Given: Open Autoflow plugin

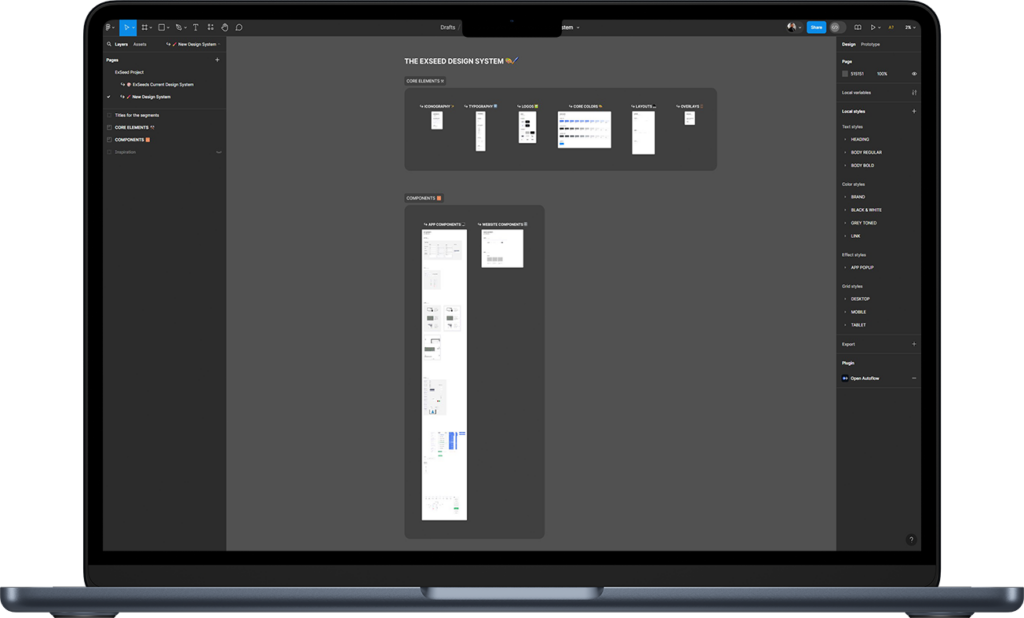Looking at the screenshot, I should [865, 378].
